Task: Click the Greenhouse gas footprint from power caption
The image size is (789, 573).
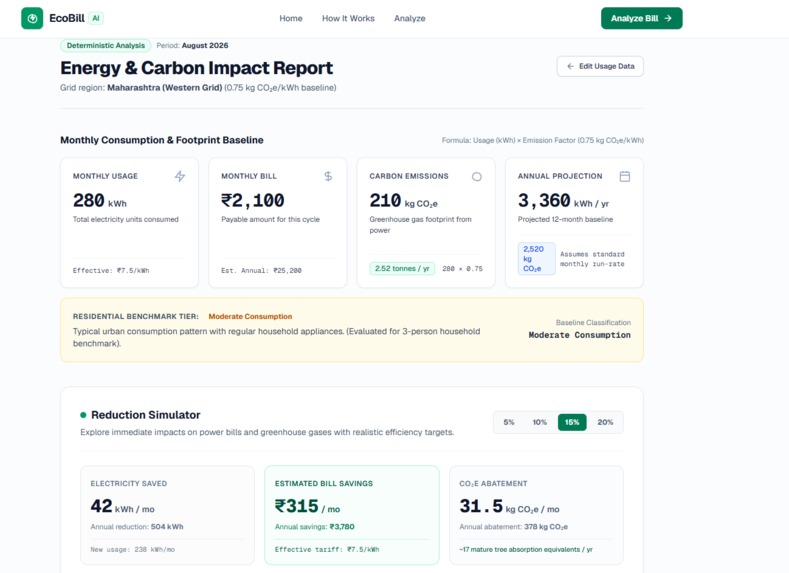Action: click(420, 225)
